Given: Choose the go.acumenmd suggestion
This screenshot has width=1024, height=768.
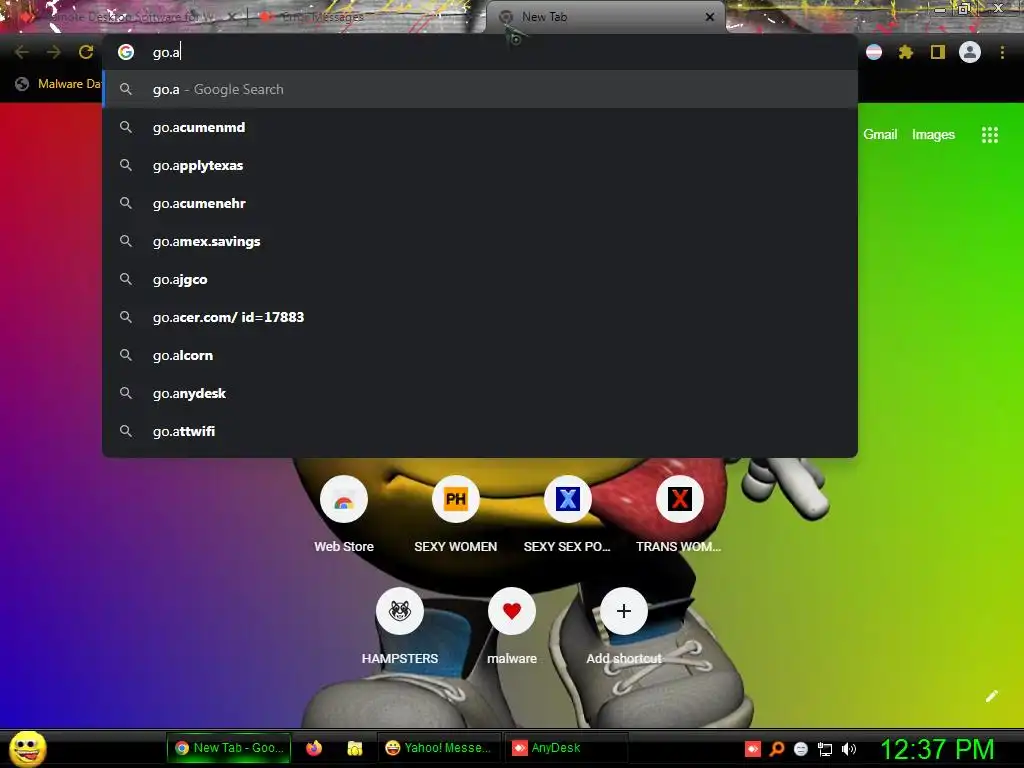Looking at the screenshot, I should [x=480, y=127].
